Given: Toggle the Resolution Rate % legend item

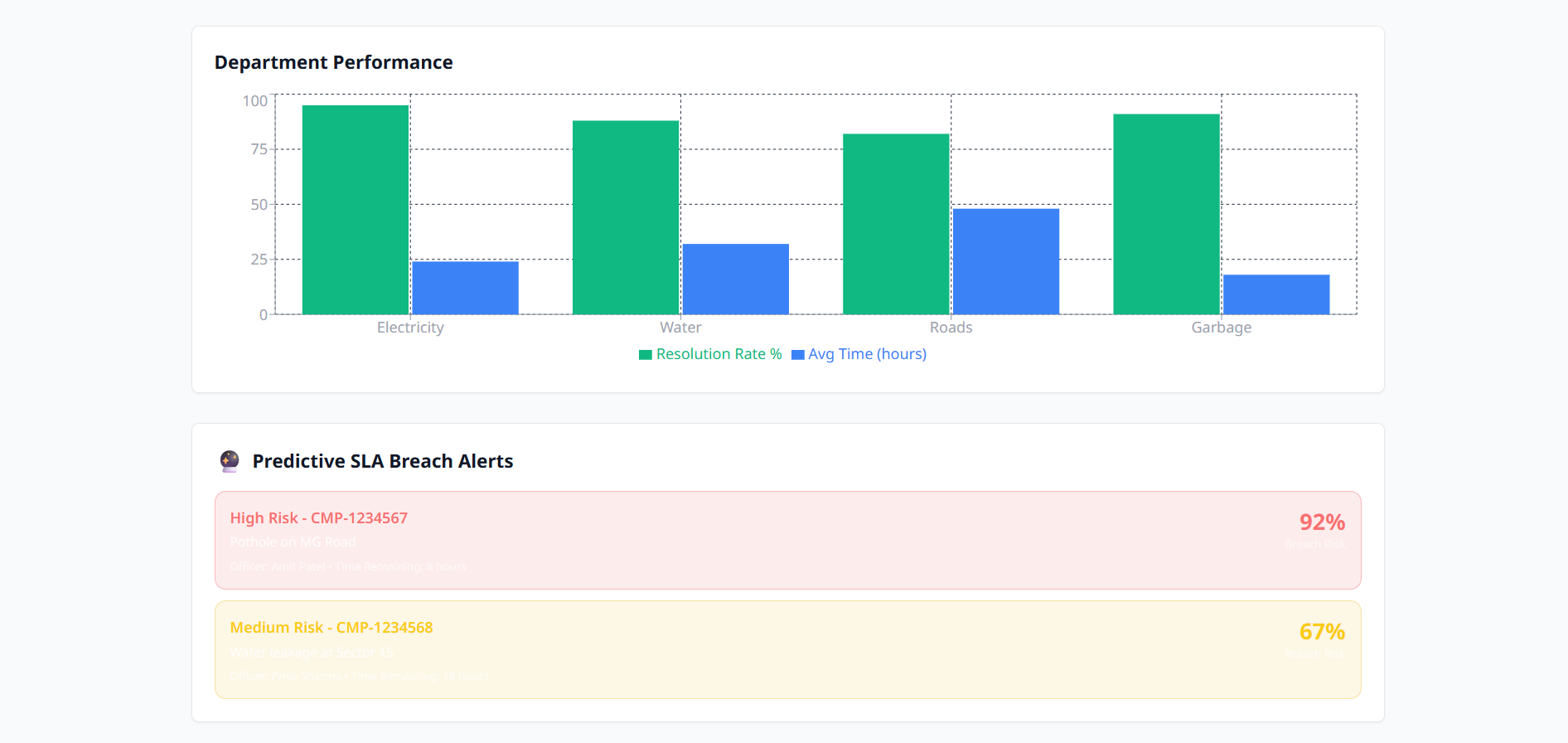Looking at the screenshot, I should [710, 354].
